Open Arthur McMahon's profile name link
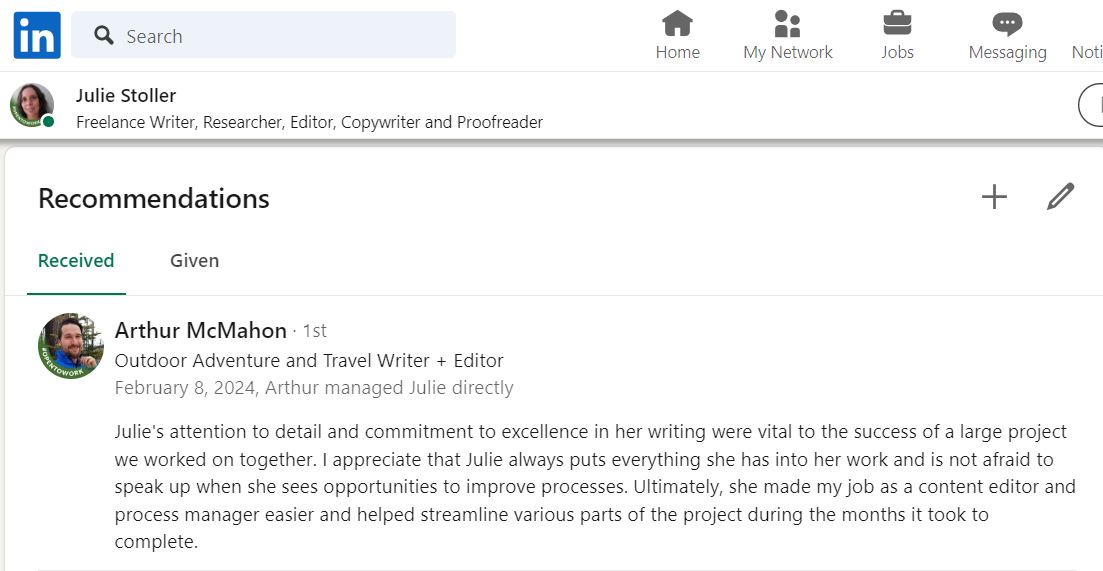Image resolution: width=1103 pixels, height=571 pixels. [x=200, y=330]
